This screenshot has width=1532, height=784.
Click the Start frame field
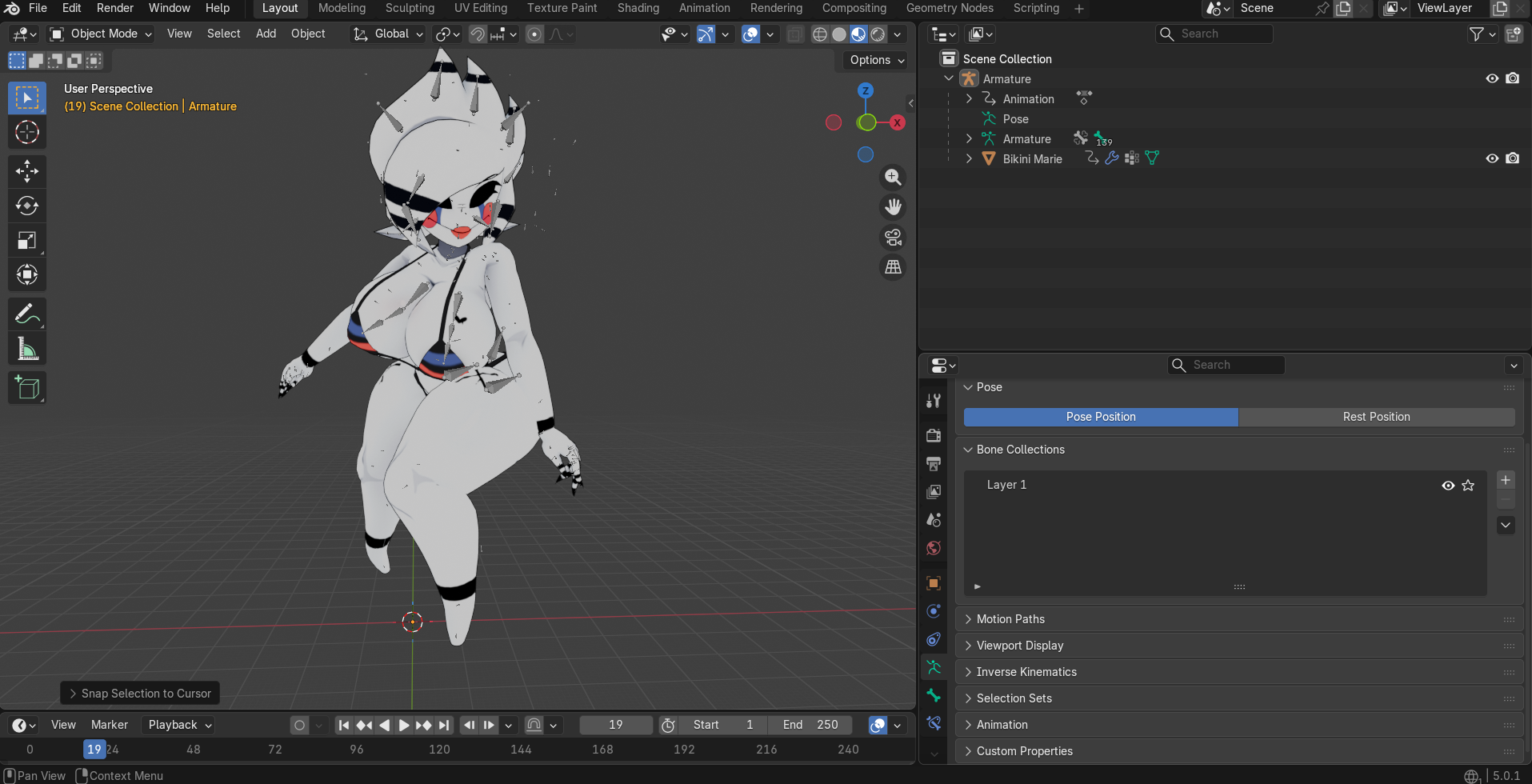[723, 725]
